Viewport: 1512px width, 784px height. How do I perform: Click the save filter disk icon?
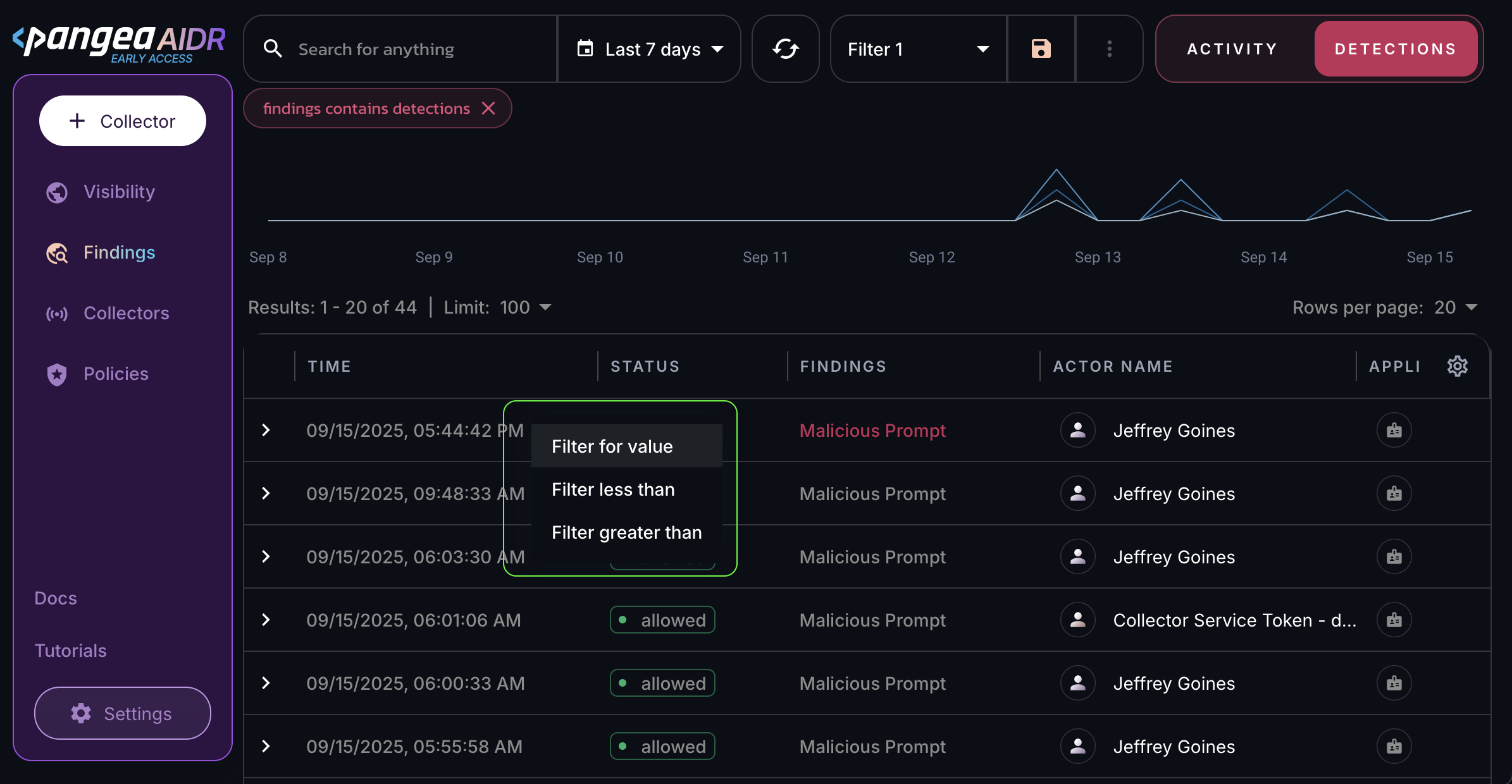coord(1041,49)
